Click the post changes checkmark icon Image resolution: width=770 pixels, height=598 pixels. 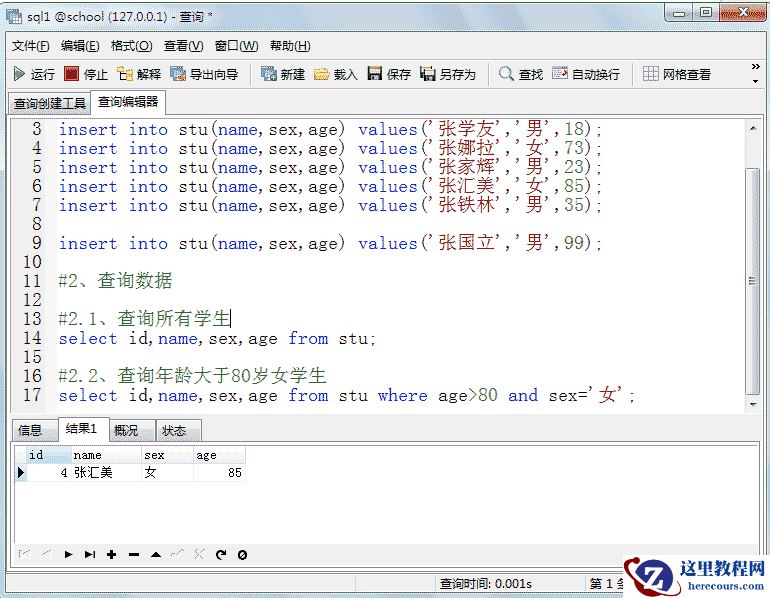point(177,554)
